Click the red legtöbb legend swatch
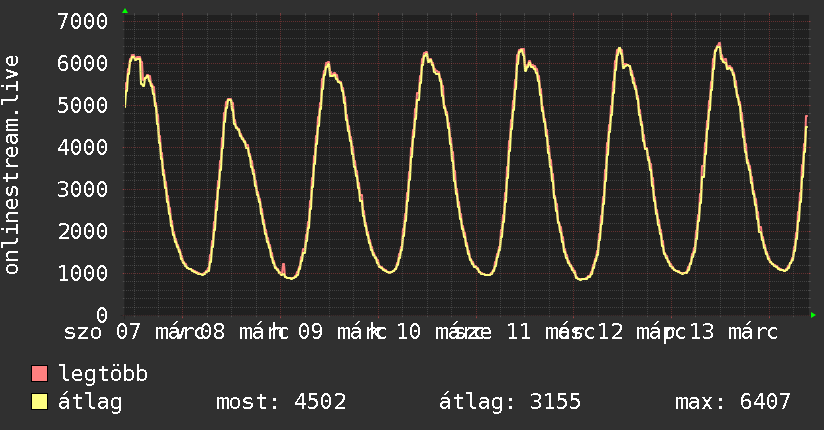824x430 pixels. 40,375
